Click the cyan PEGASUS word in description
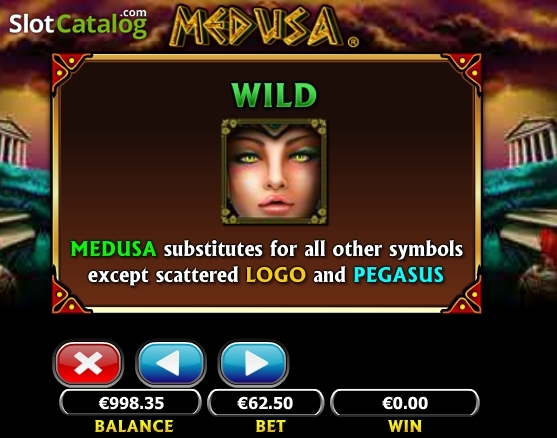This screenshot has height=438, width=557. [399, 275]
